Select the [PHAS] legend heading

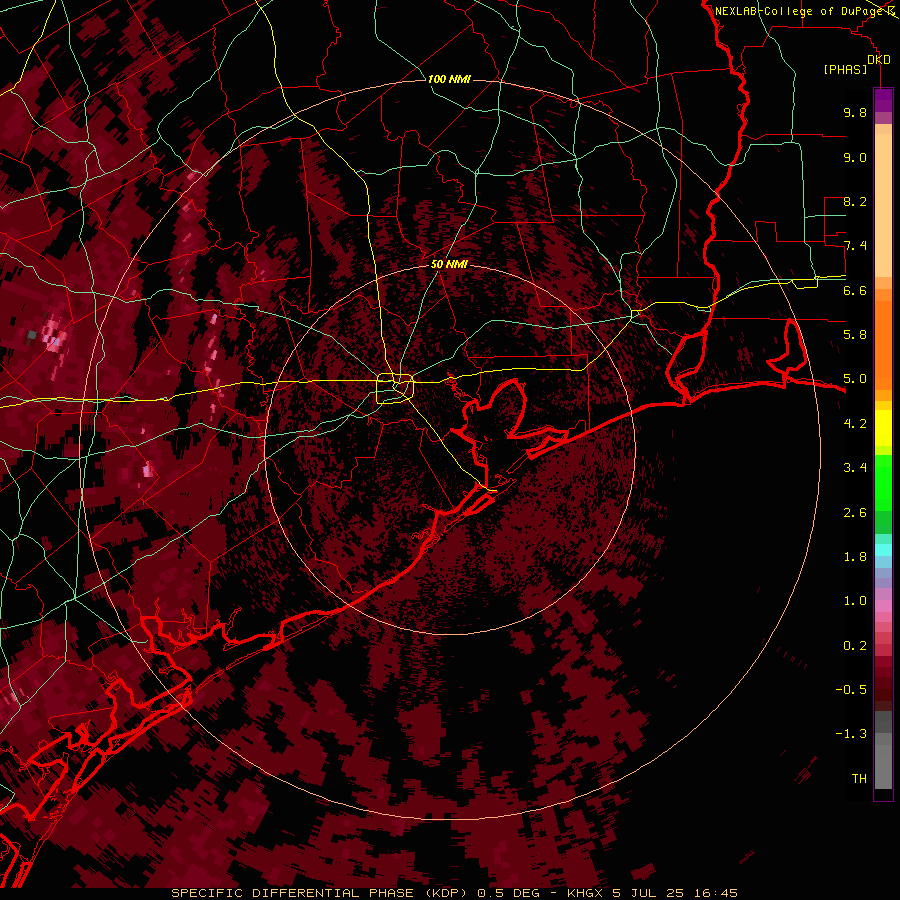pyautogui.click(x=845, y=70)
